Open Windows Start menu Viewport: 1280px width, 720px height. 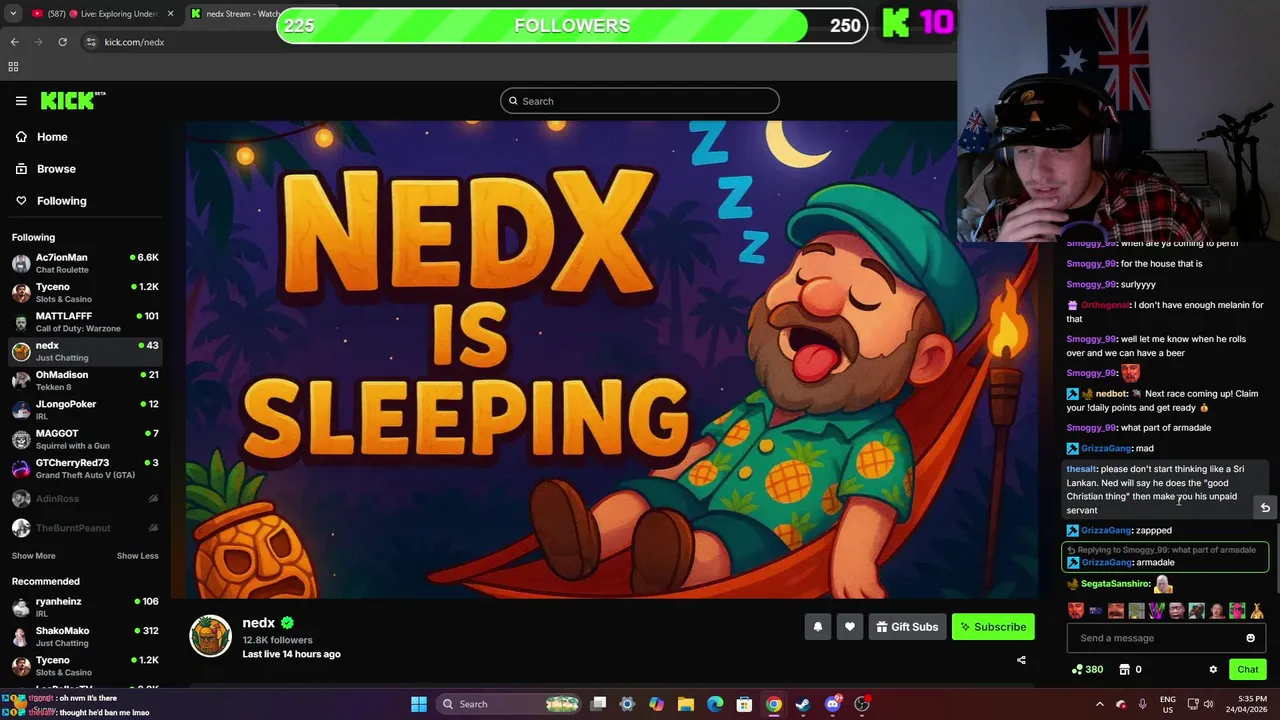coord(419,704)
